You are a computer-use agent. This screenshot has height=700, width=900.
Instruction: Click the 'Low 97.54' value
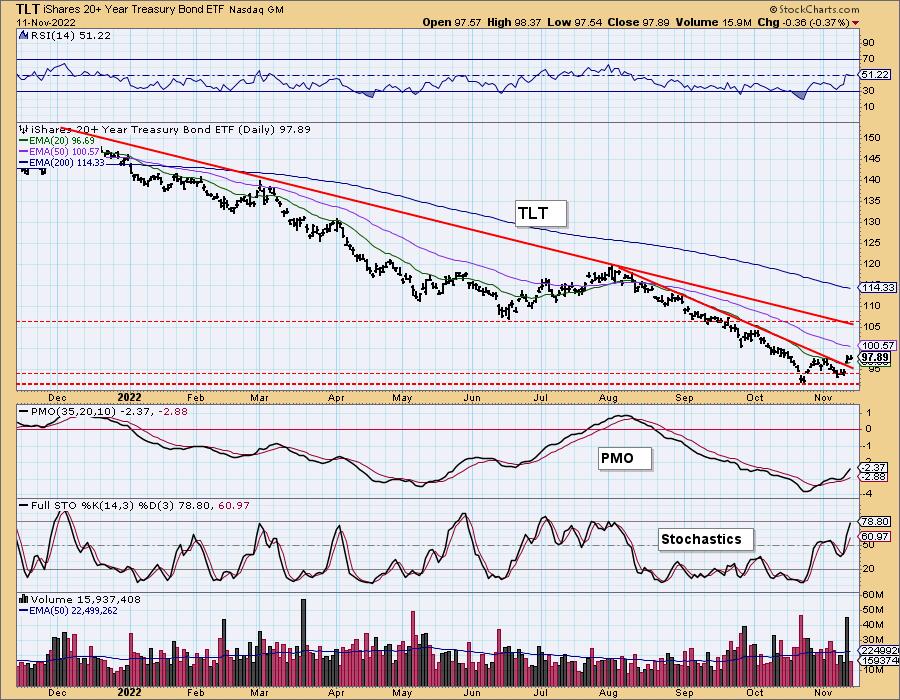coord(573,22)
